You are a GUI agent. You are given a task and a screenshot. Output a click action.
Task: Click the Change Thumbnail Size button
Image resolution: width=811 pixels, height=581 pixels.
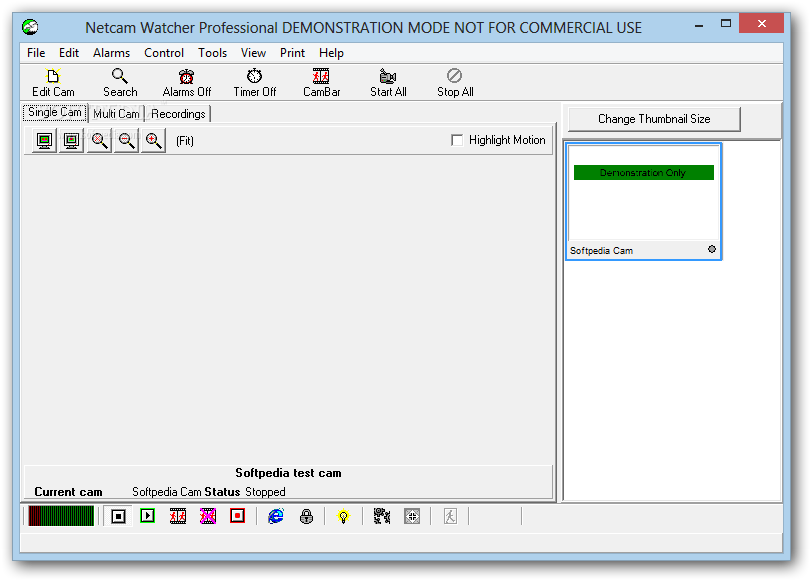(x=654, y=119)
